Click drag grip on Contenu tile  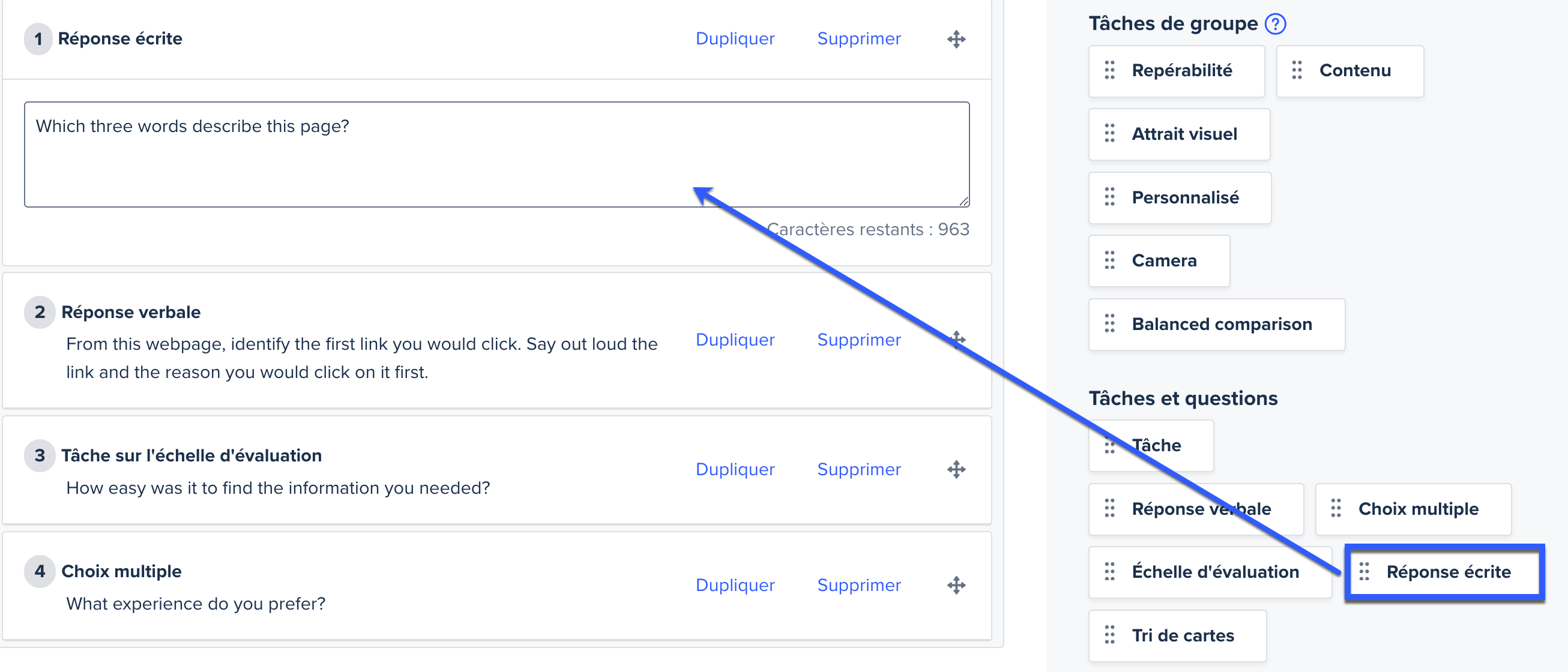point(1297,71)
